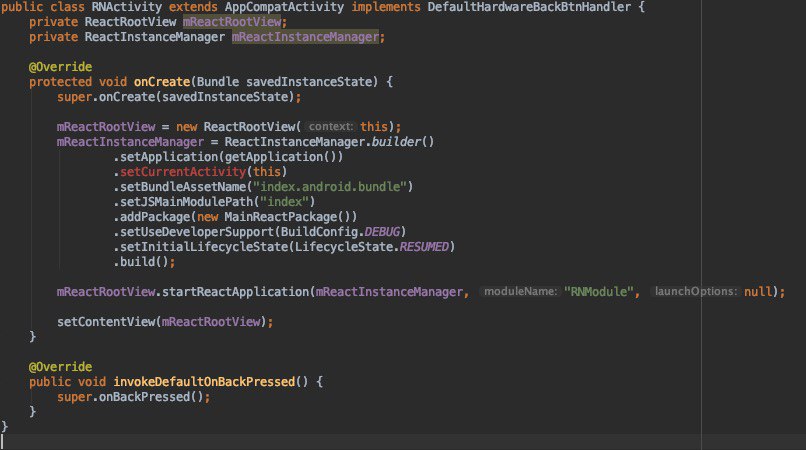Click mReactRootView inside setContentView

click(211, 322)
